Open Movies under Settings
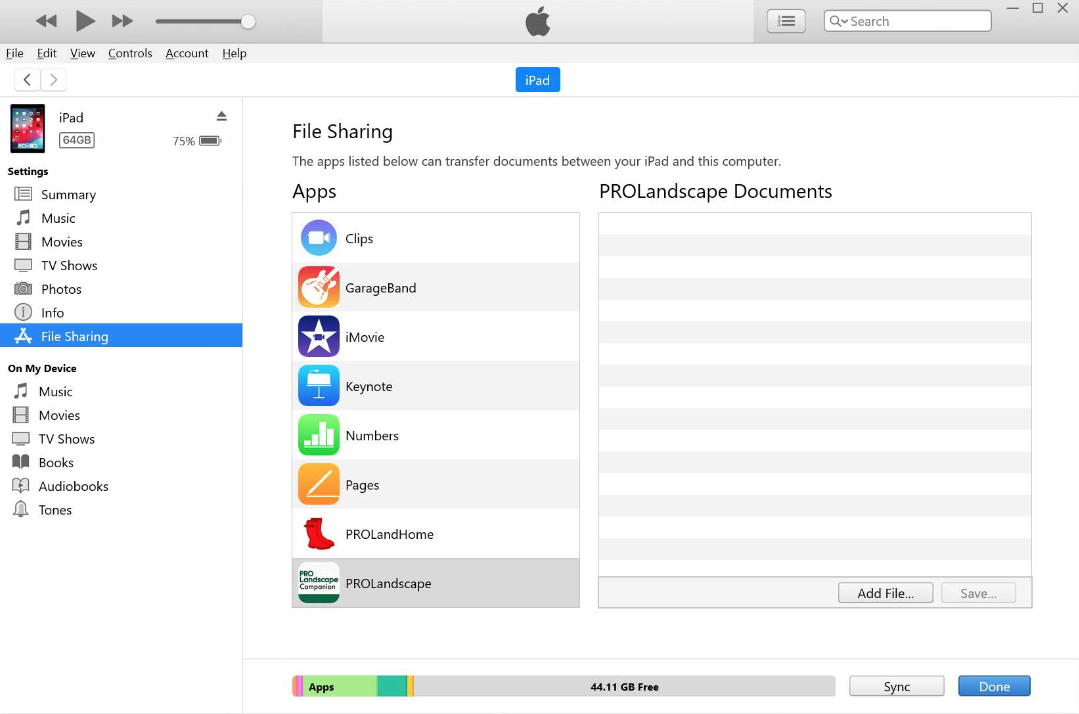This screenshot has width=1079, height=714. coord(121,242)
